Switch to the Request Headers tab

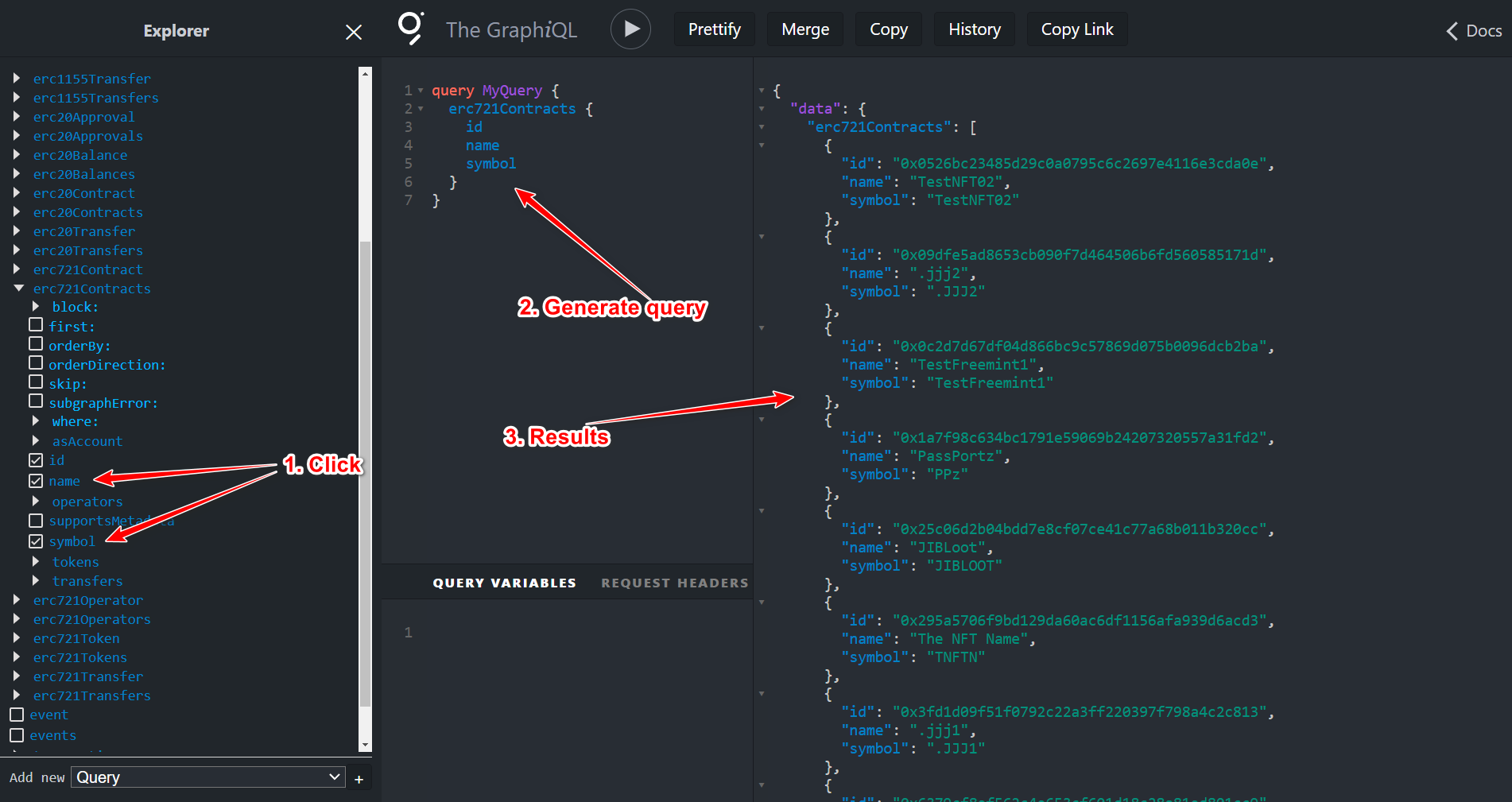[x=674, y=583]
